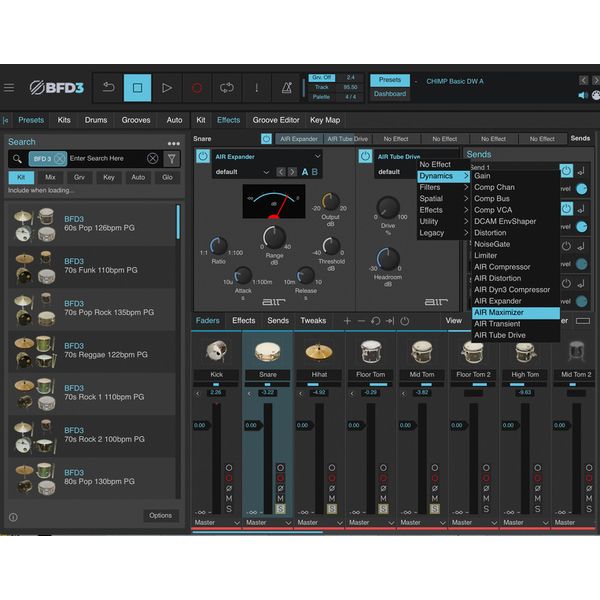The height and width of the screenshot is (600, 600).
Task: Toggle phase invert on Mid Tom channel
Action: (x=435, y=488)
